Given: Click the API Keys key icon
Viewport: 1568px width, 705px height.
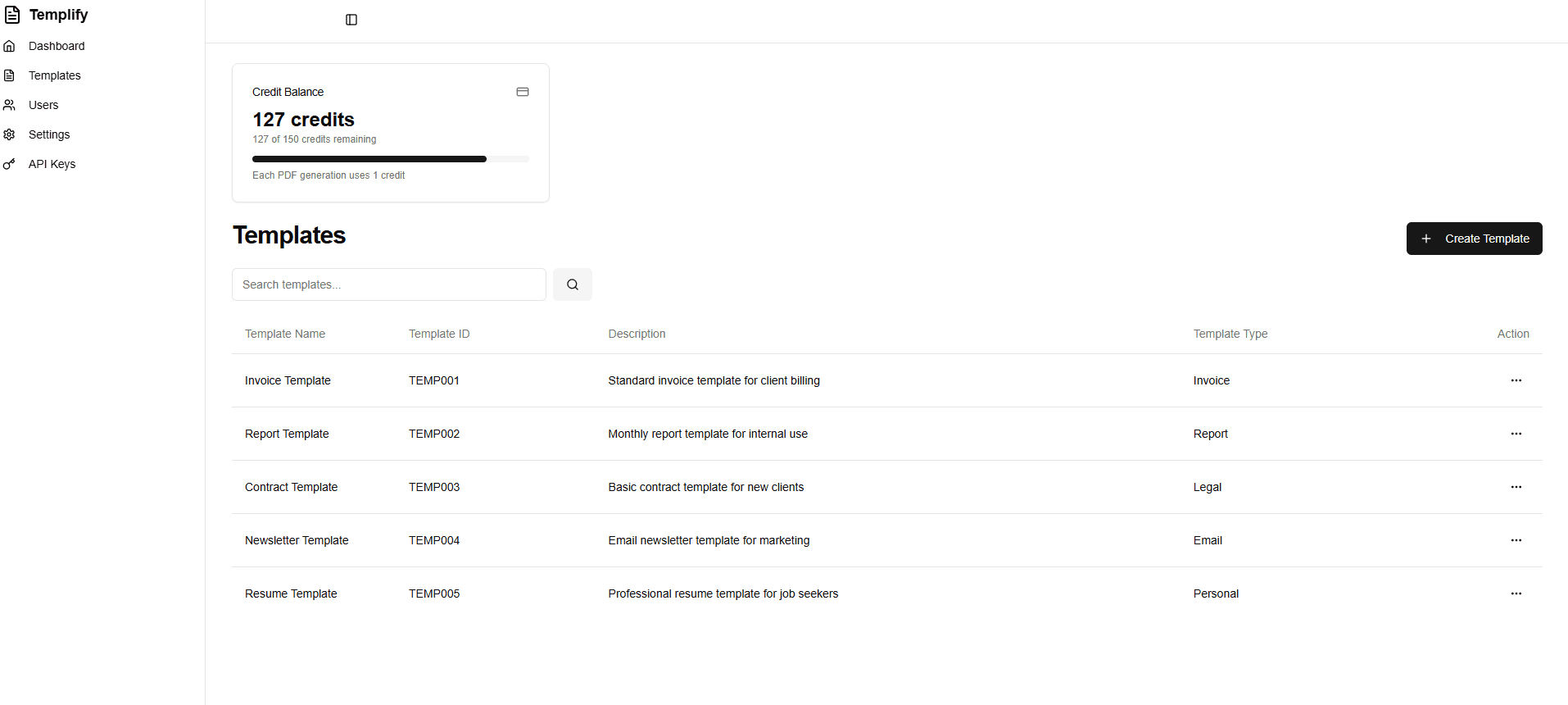Looking at the screenshot, I should click(x=10, y=164).
